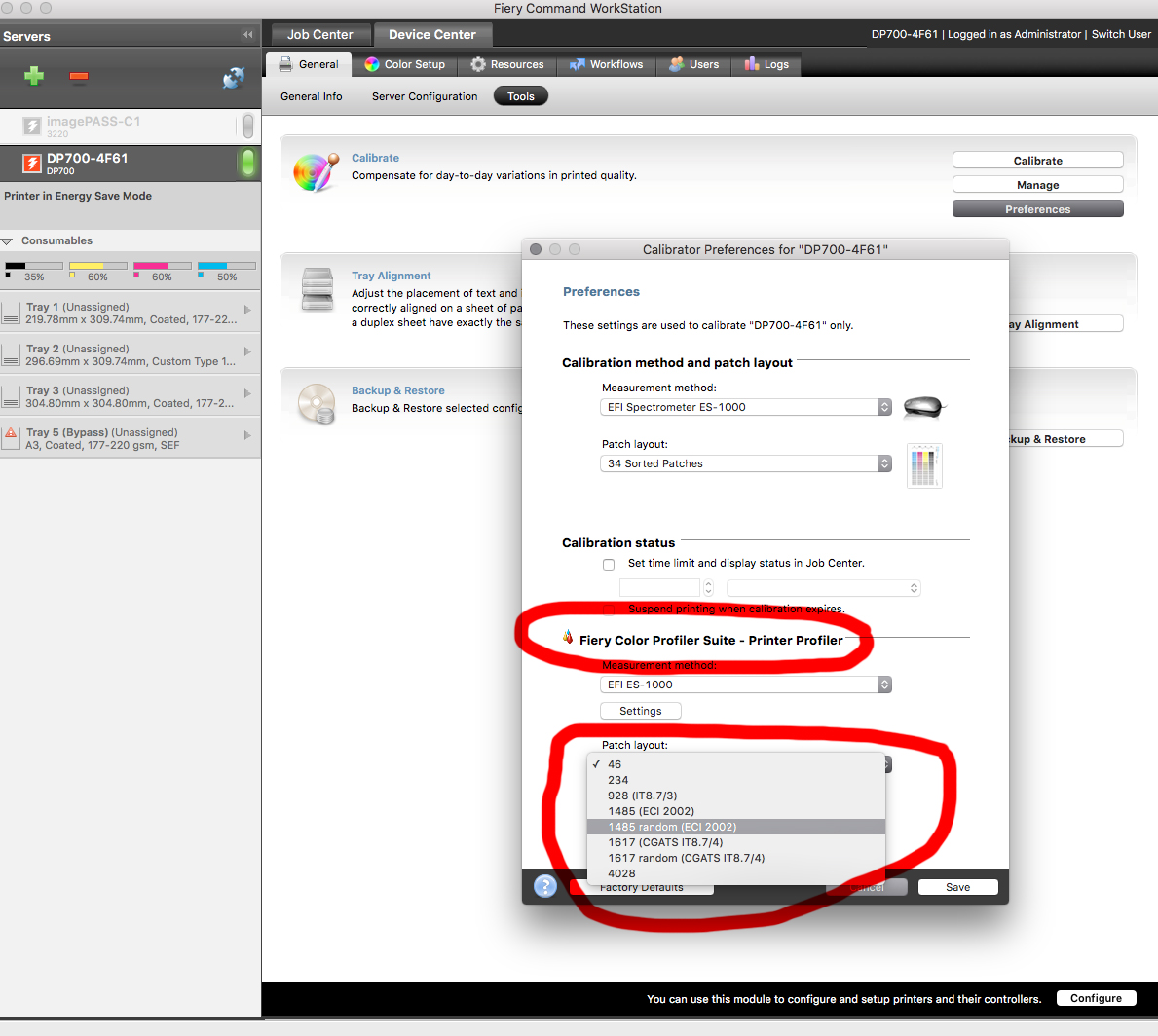Viewport: 1158px width, 1036px height.
Task: Click the ES-1000 spectrometer device image
Action: pyautogui.click(x=922, y=407)
